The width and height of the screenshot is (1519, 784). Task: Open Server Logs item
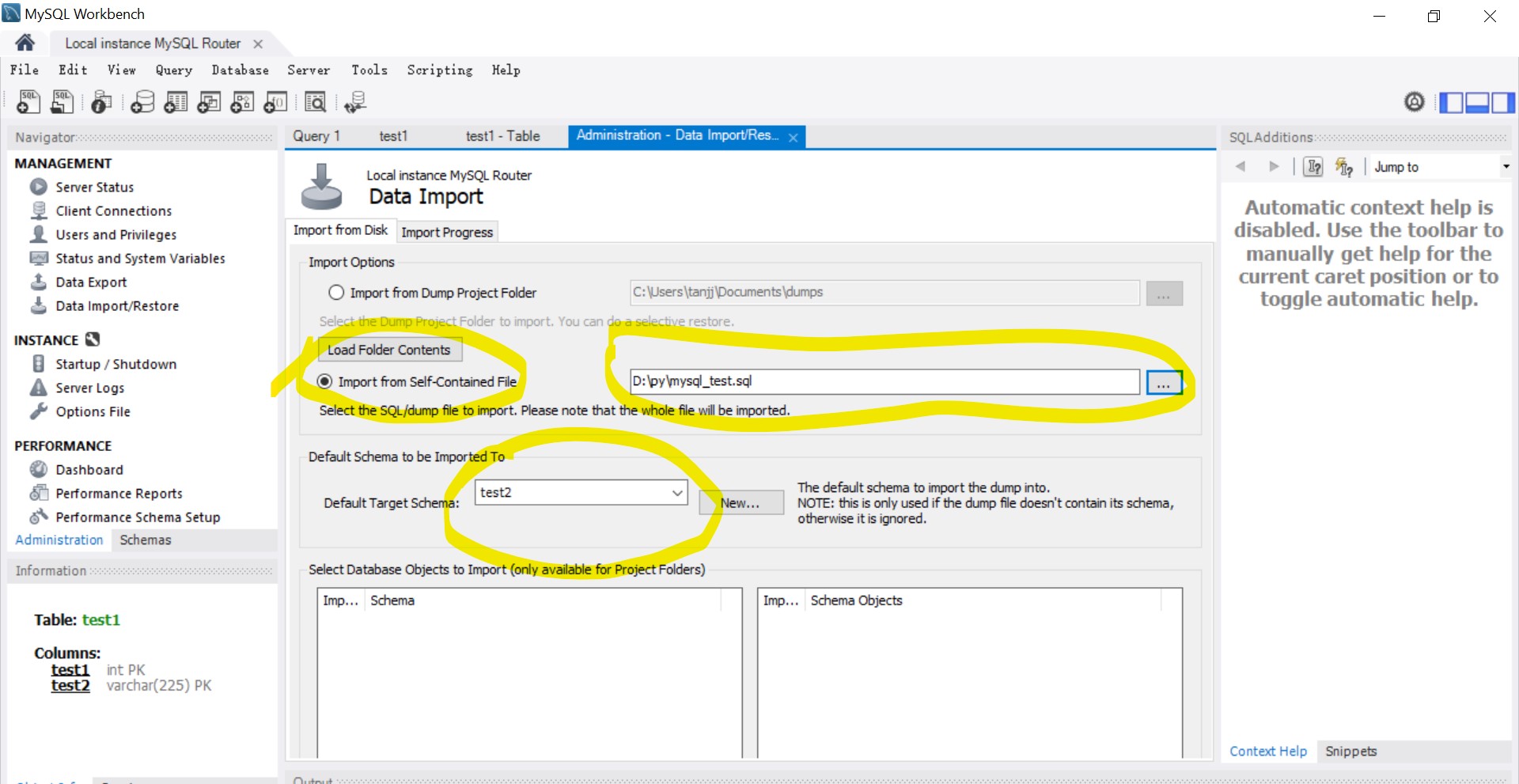click(x=89, y=388)
